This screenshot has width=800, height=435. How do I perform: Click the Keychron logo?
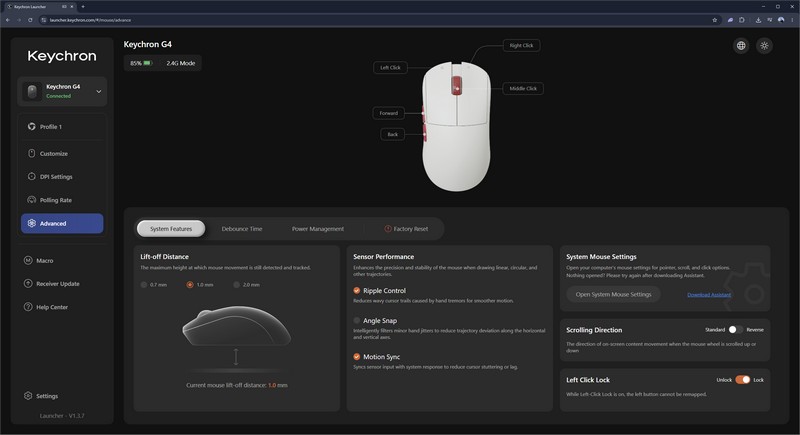(x=62, y=56)
